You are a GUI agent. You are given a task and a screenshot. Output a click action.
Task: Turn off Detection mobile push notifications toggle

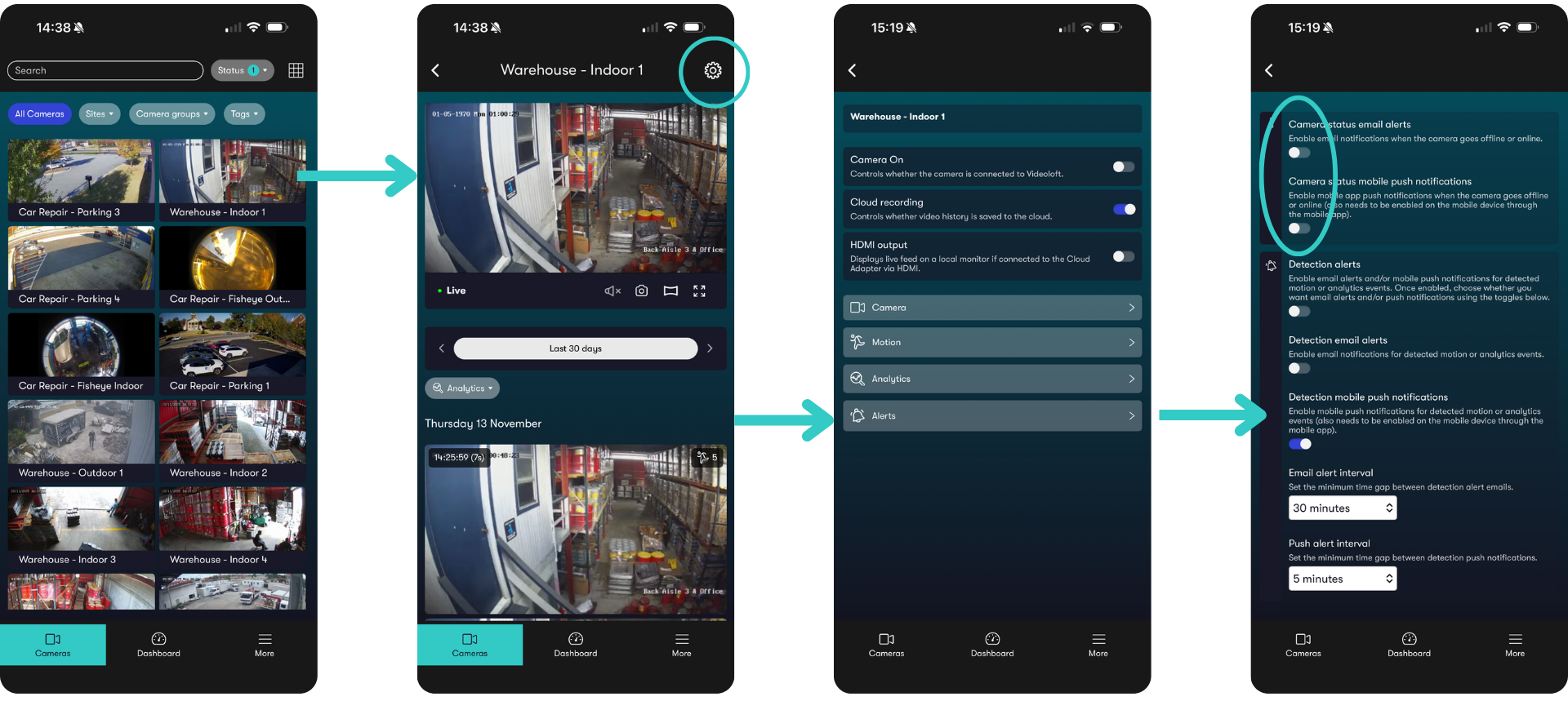click(1299, 444)
